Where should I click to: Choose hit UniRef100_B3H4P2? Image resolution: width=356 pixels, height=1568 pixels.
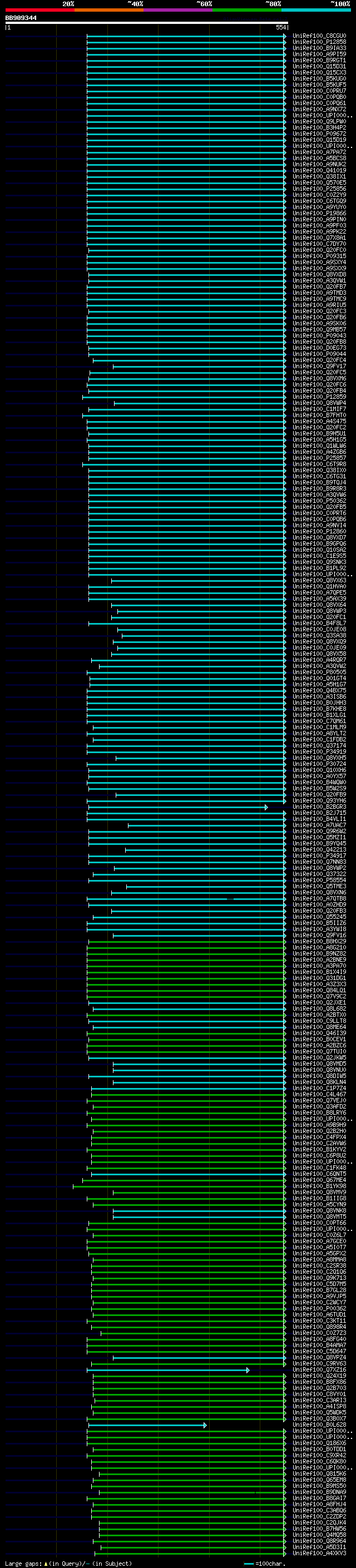[x=319, y=128]
